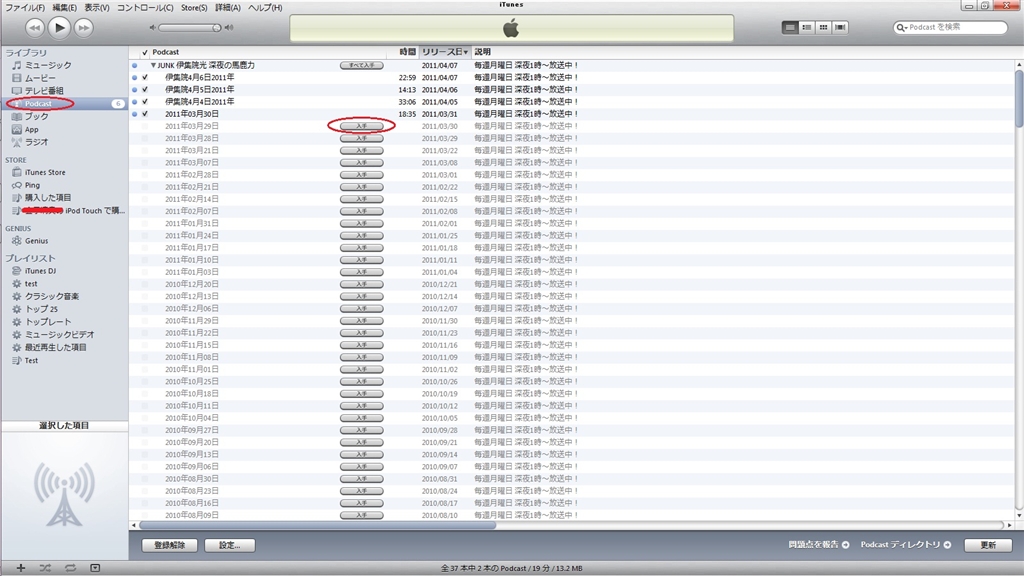
Task: Click the 選択した項目 artwork panel header
Action: [64, 425]
